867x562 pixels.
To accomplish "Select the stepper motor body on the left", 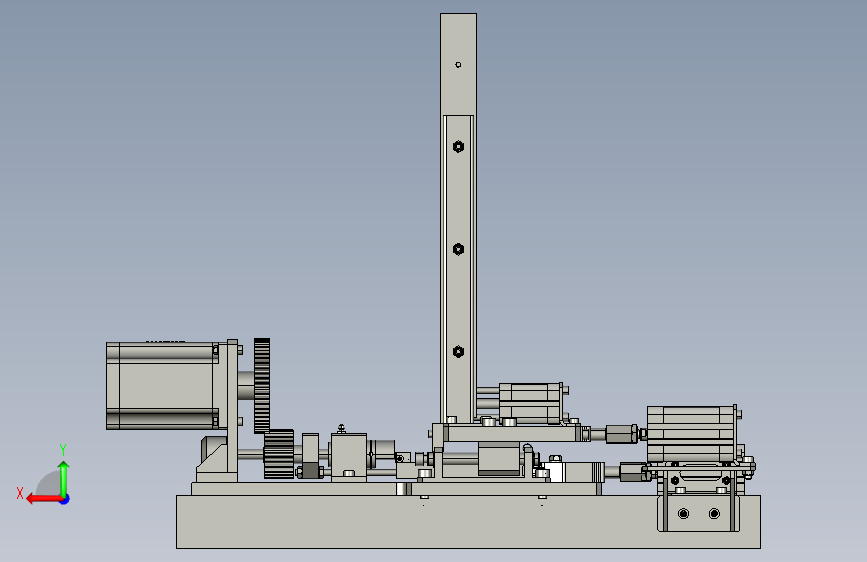I will point(162,386).
